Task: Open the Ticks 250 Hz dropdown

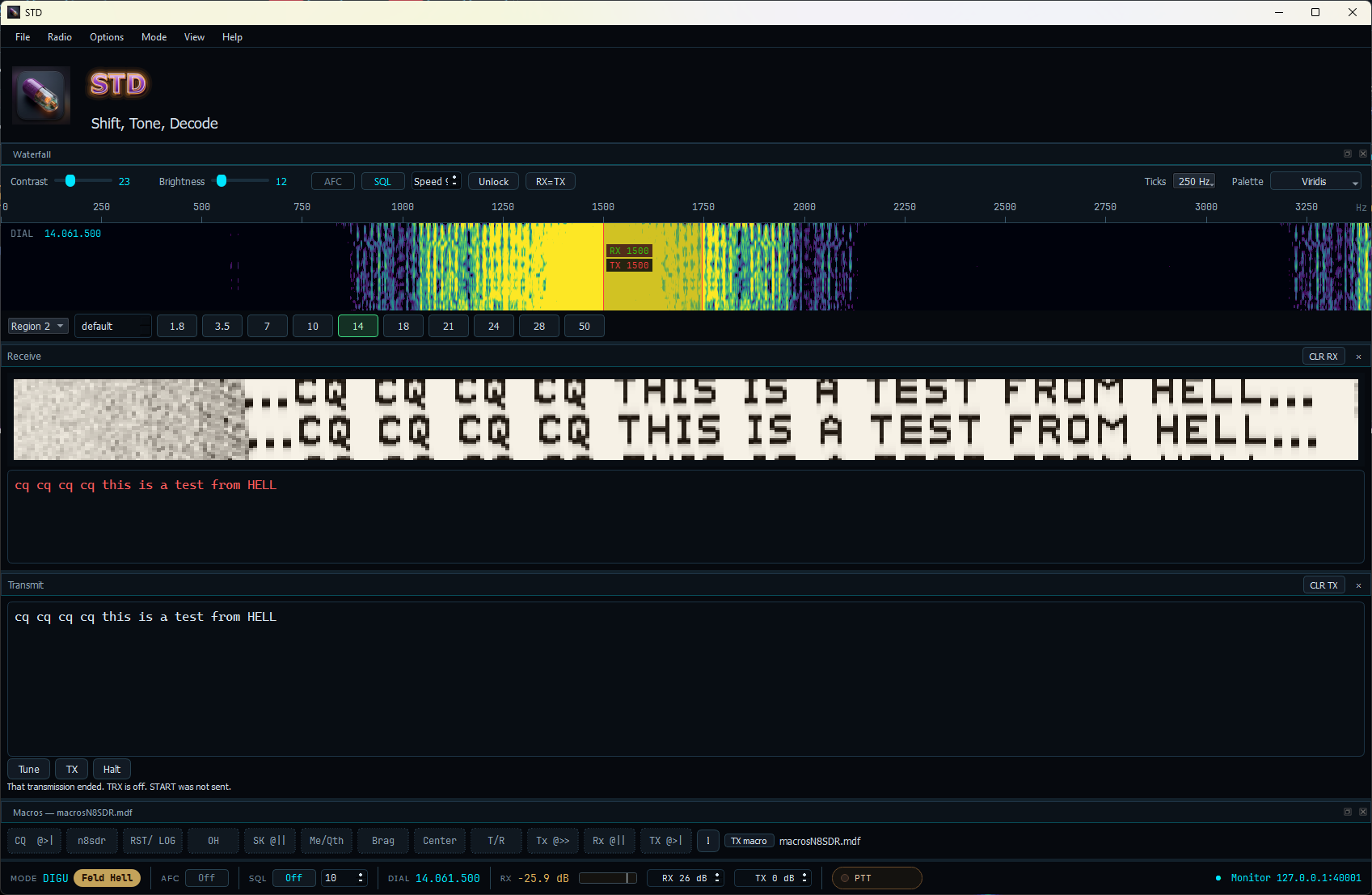Action: click(1194, 182)
